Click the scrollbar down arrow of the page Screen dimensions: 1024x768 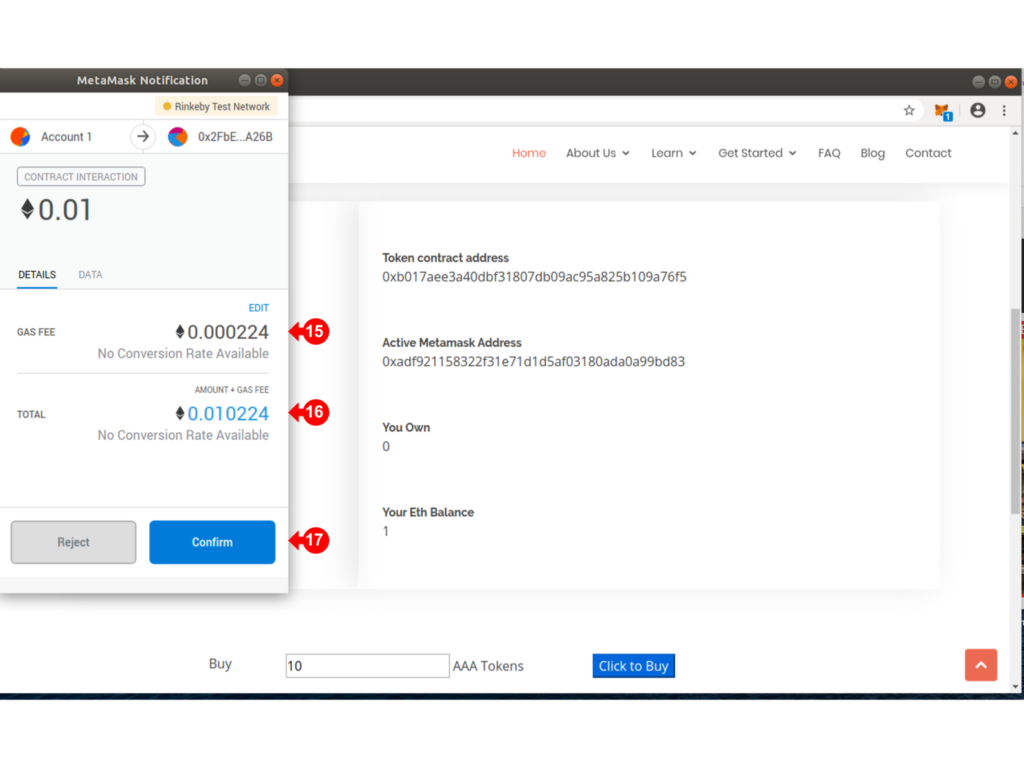[1015, 687]
